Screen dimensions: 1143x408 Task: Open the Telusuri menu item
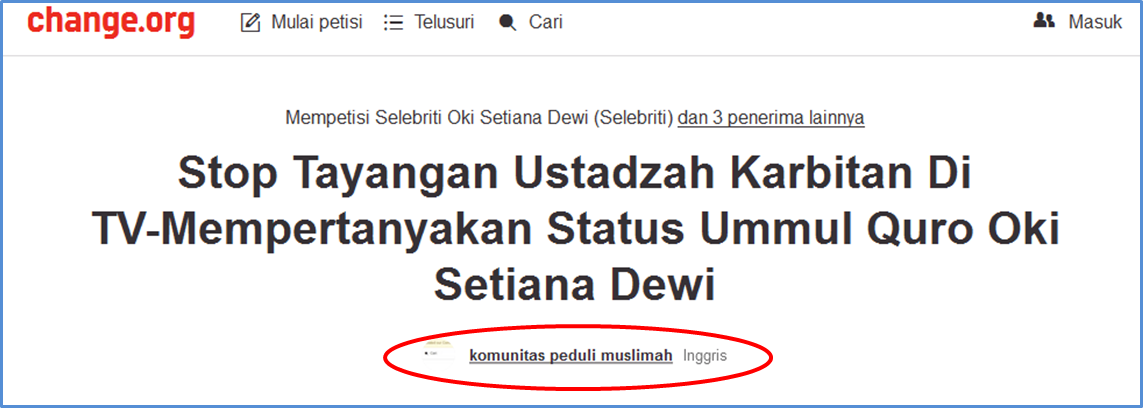coord(445,23)
